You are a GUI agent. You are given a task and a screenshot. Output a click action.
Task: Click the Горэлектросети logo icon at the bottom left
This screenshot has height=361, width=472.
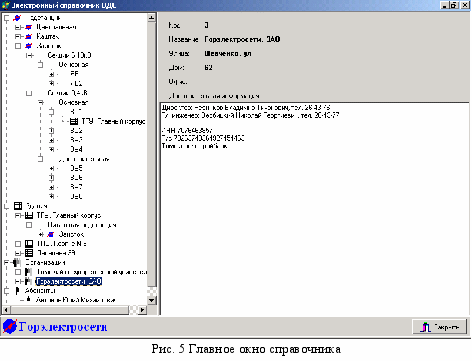tap(10, 327)
